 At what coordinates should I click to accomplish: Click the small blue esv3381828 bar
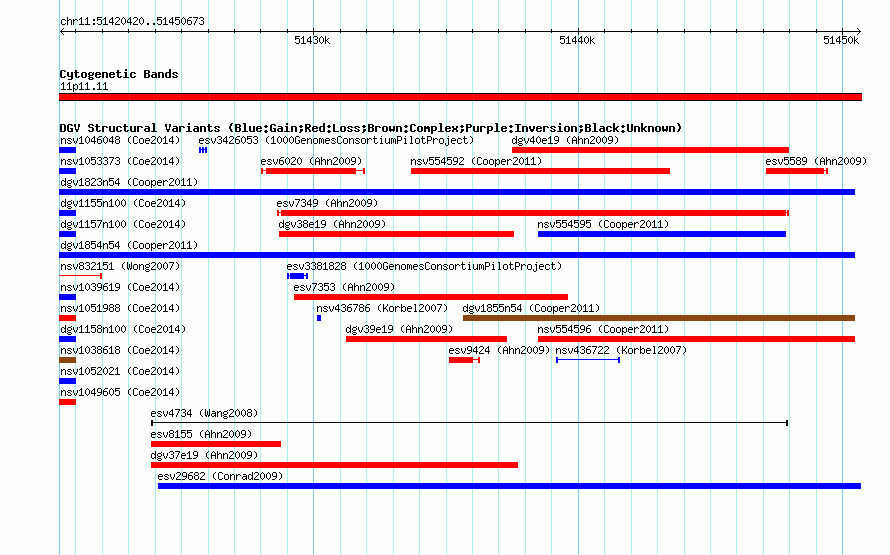pos(297,276)
